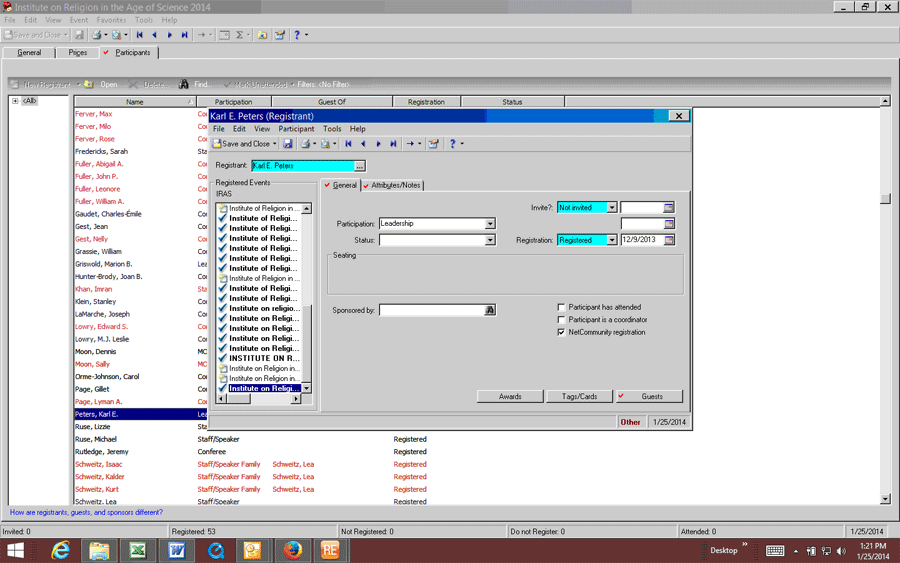
Task: Toggle Participant is a coordinator checkbox
Action: pos(561,320)
